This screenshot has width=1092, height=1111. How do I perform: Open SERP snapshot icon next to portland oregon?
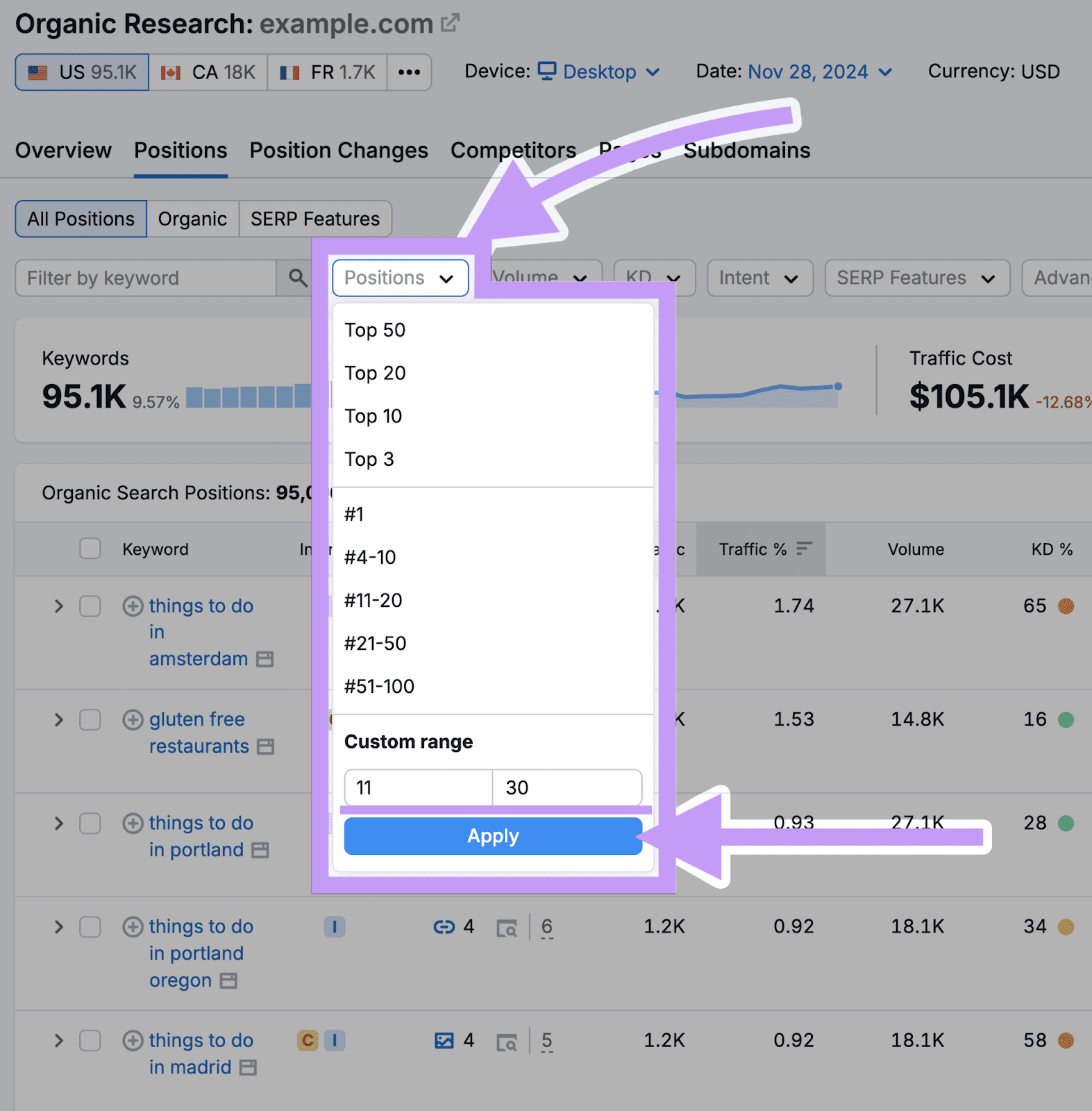point(228,980)
